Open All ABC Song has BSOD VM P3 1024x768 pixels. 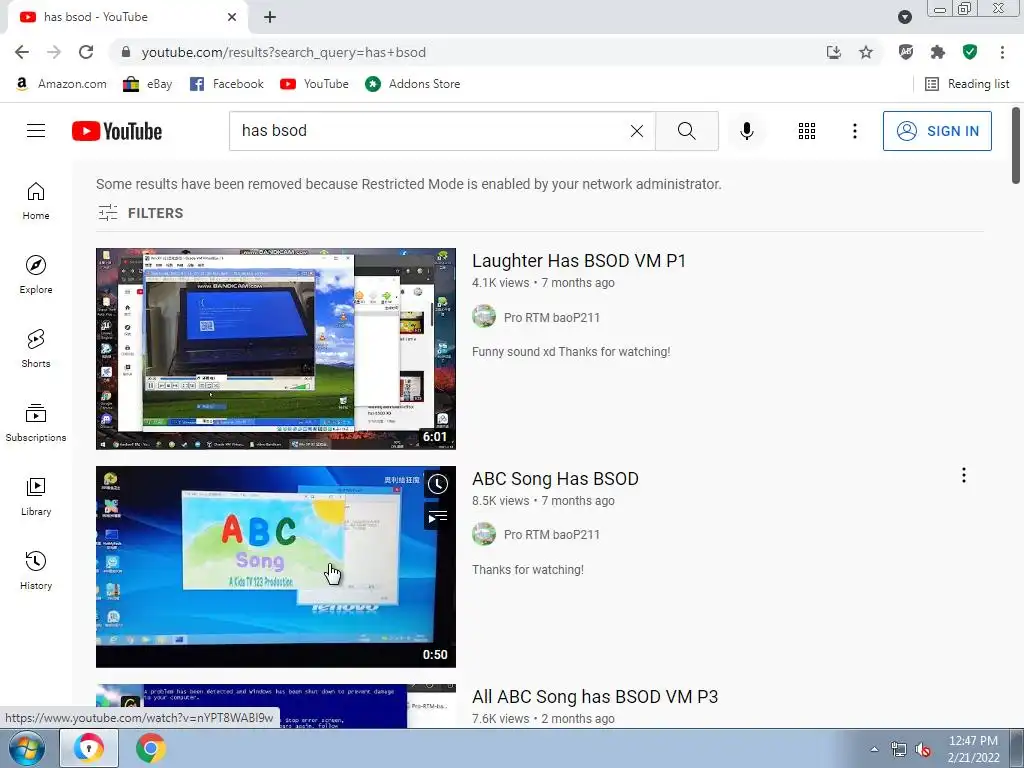(x=595, y=697)
